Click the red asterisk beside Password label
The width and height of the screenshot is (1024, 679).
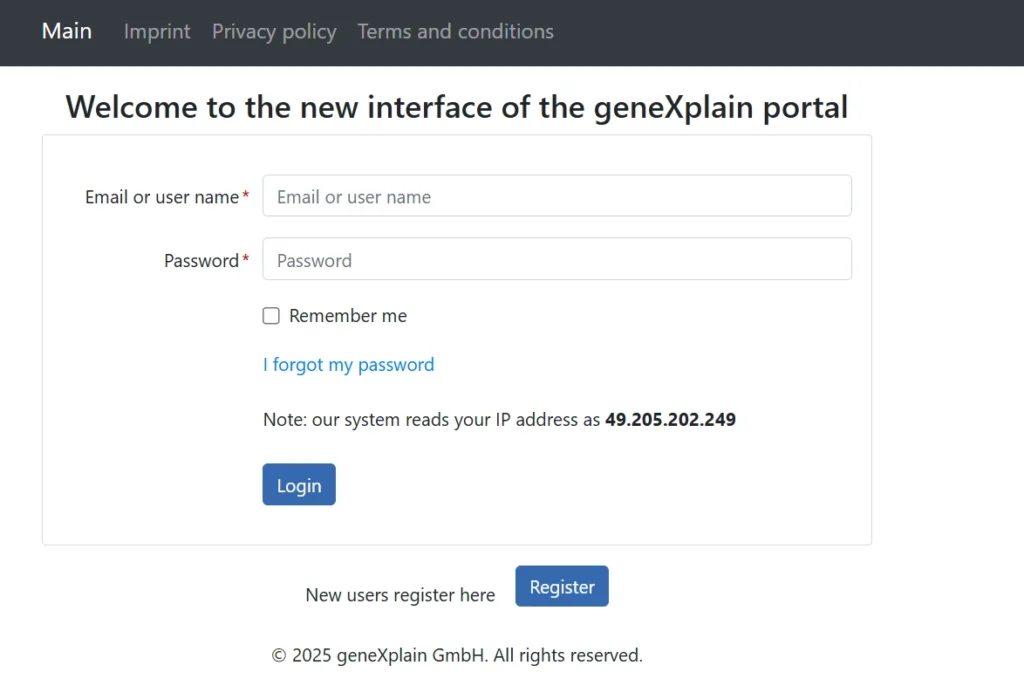[x=246, y=261]
